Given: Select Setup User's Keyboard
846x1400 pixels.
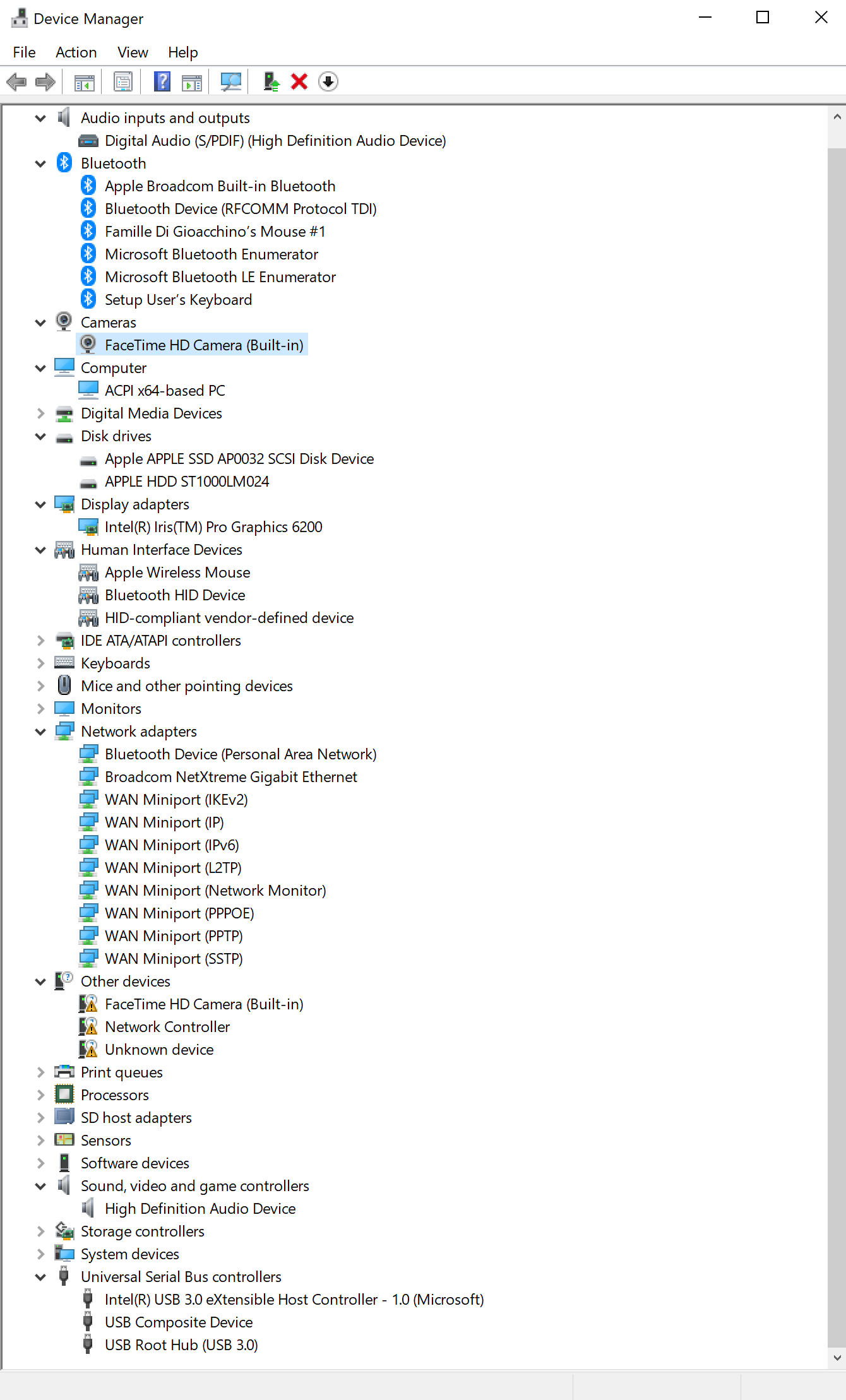Looking at the screenshot, I should point(178,300).
